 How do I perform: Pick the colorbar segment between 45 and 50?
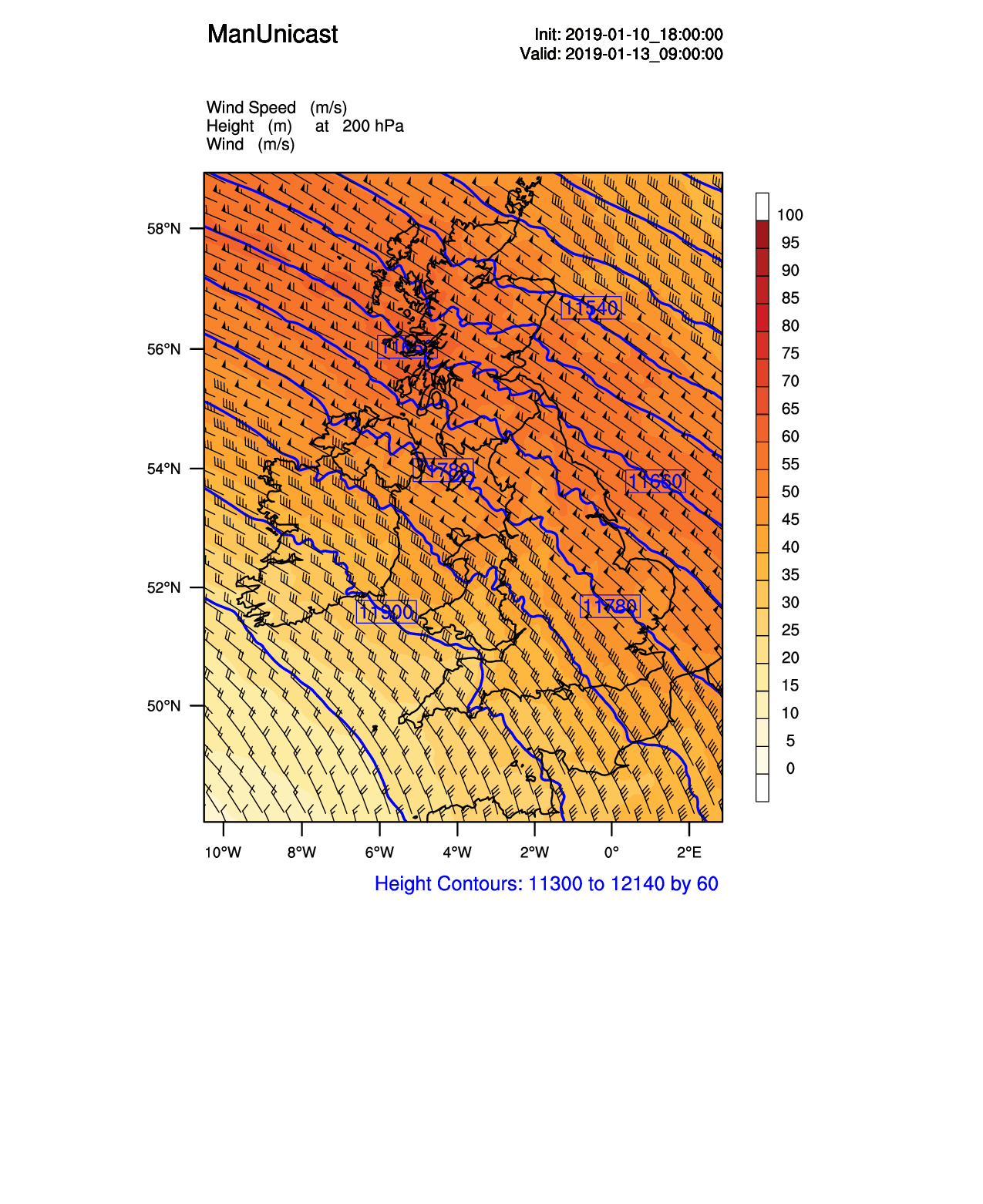(762, 511)
